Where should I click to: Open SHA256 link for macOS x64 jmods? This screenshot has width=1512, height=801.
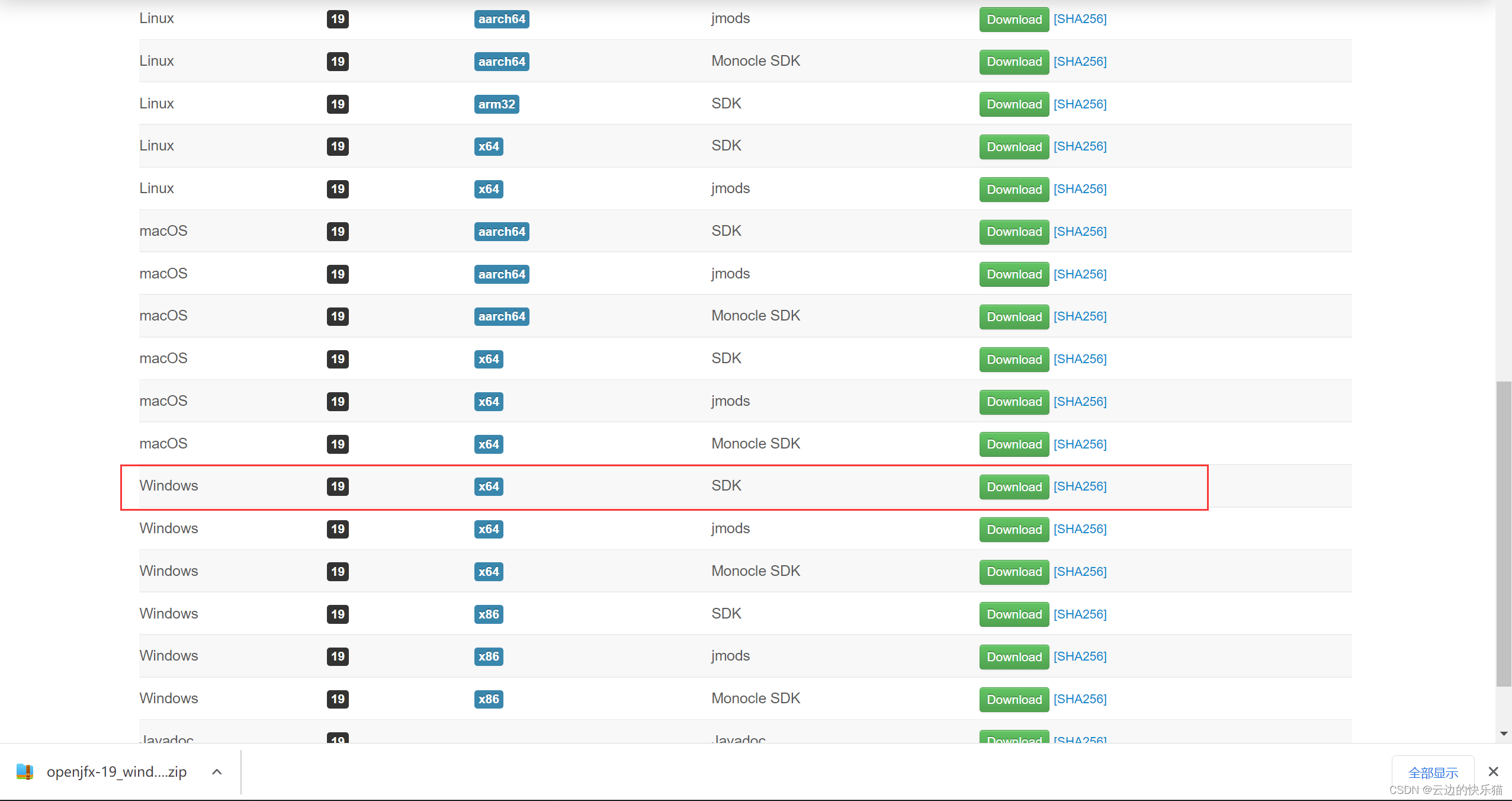(x=1080, y=402)
